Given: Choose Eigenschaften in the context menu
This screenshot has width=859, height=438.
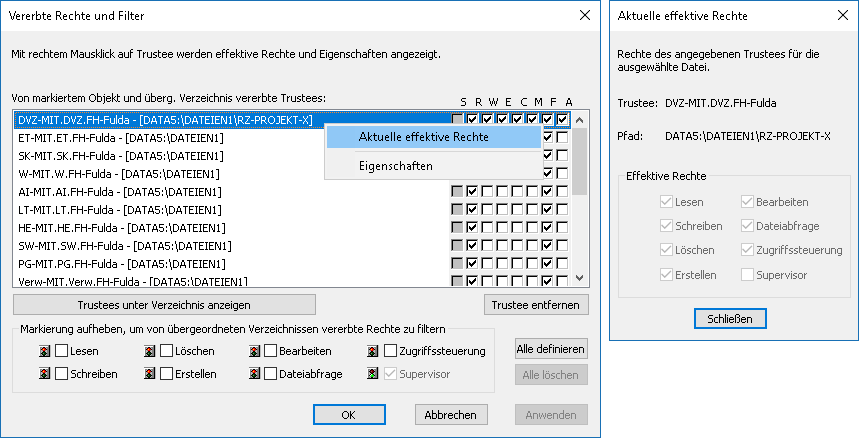Looking at the screenshot, I should coord(395,166).
